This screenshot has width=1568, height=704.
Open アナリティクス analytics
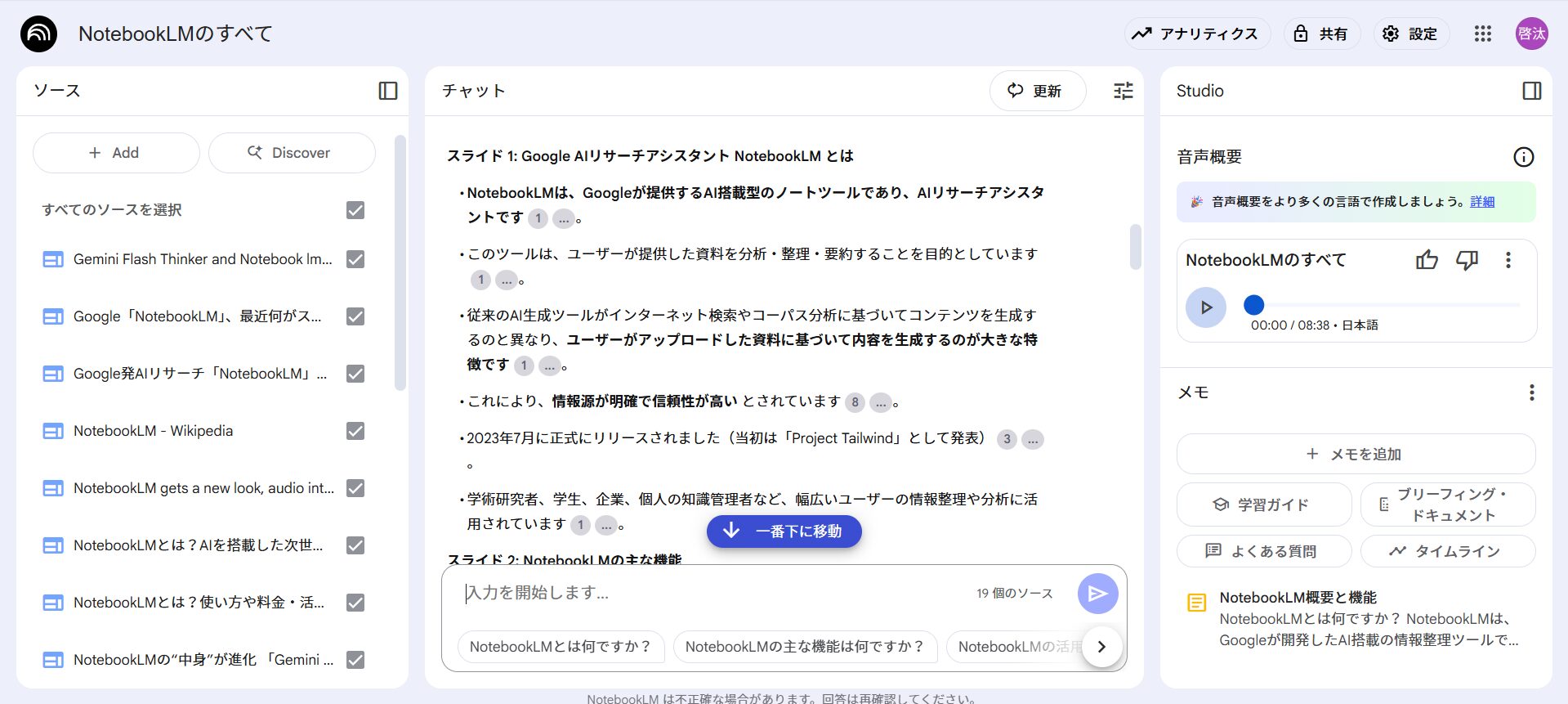[x=1196, y=34]
